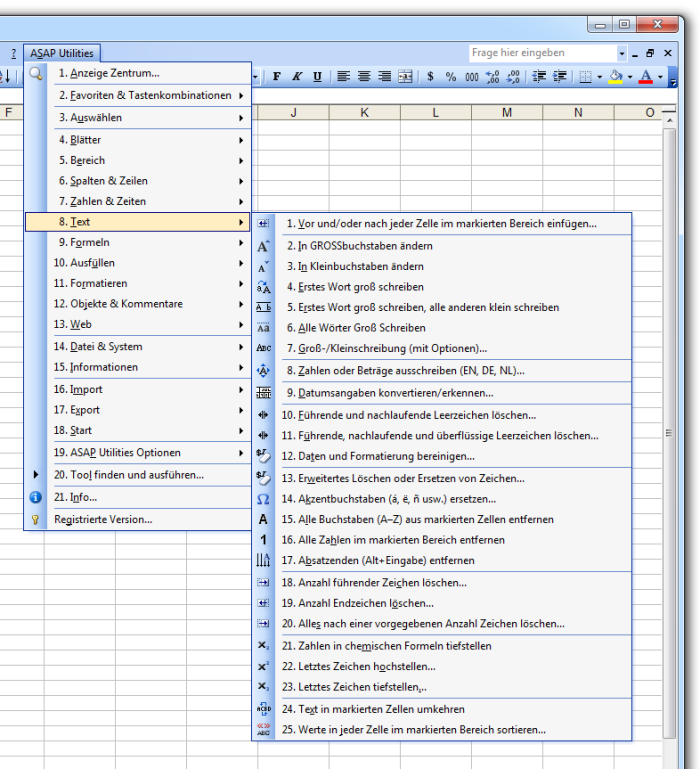This screenshot has width=700, height=769.
Task: Apply percent format with the % icon
Action: point(451,76)
